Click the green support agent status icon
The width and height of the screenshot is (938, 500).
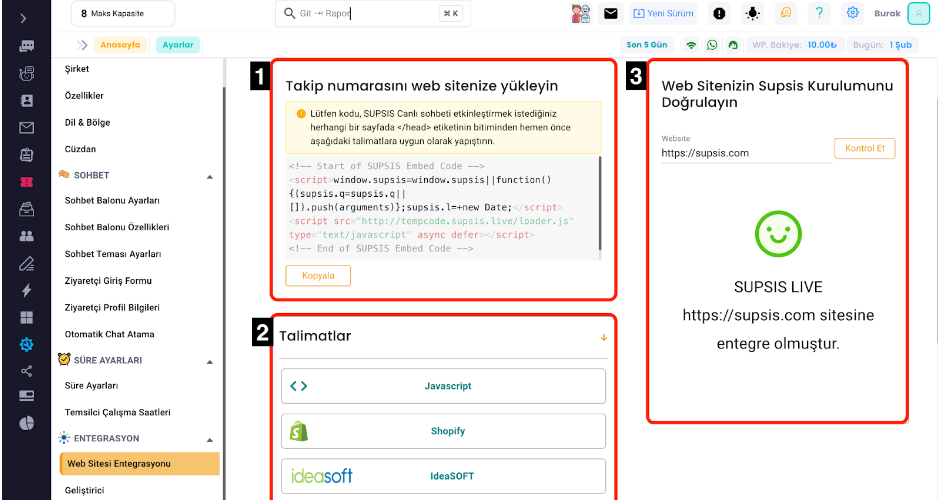click(733, 45)
